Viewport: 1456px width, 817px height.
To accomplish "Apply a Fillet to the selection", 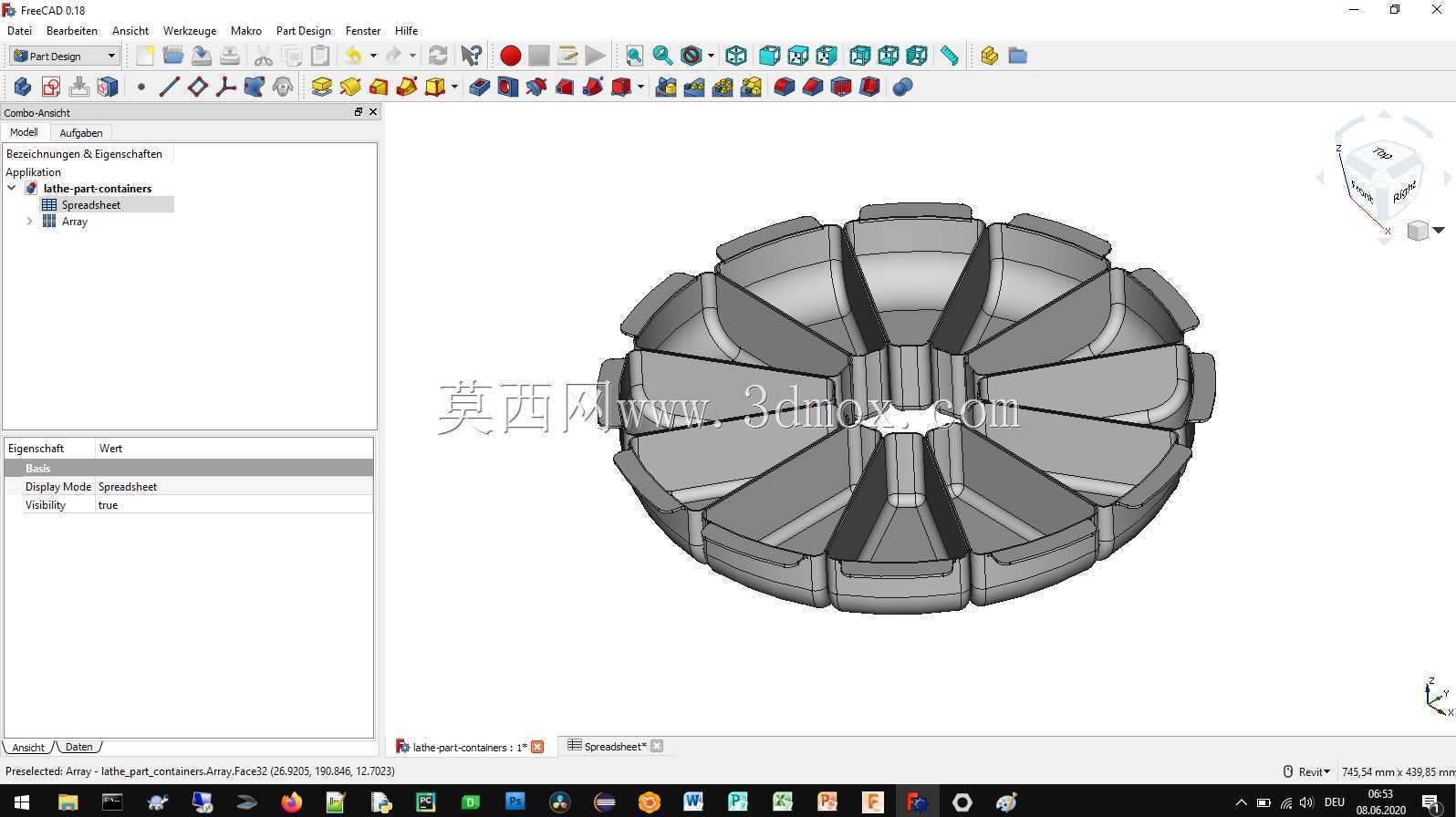I will 785,87.
